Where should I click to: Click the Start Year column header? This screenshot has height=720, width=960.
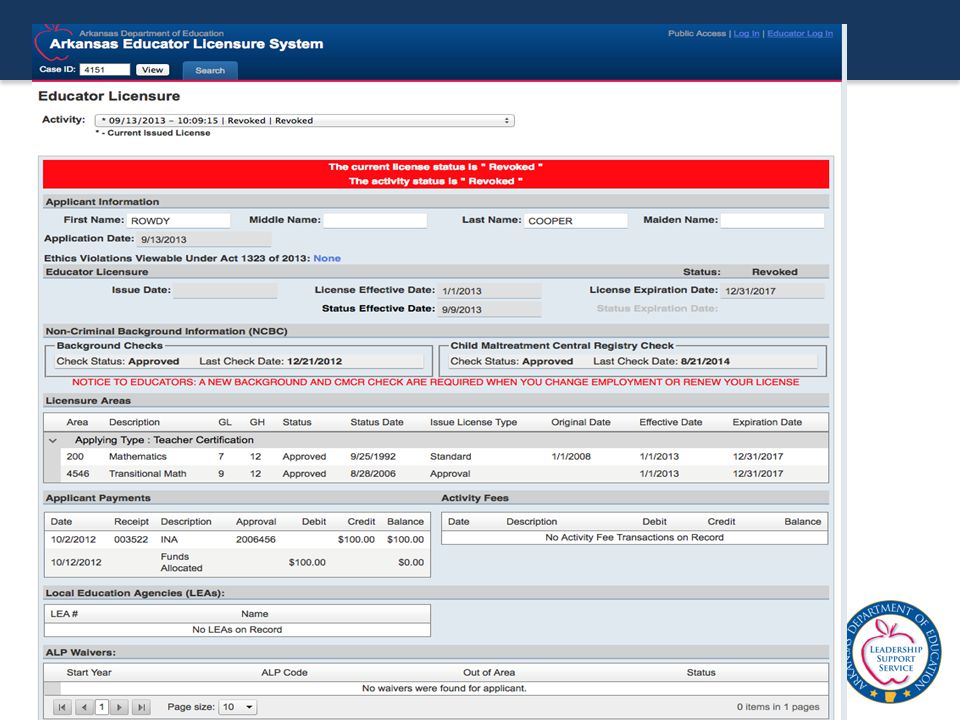click(x=89, y=673)
